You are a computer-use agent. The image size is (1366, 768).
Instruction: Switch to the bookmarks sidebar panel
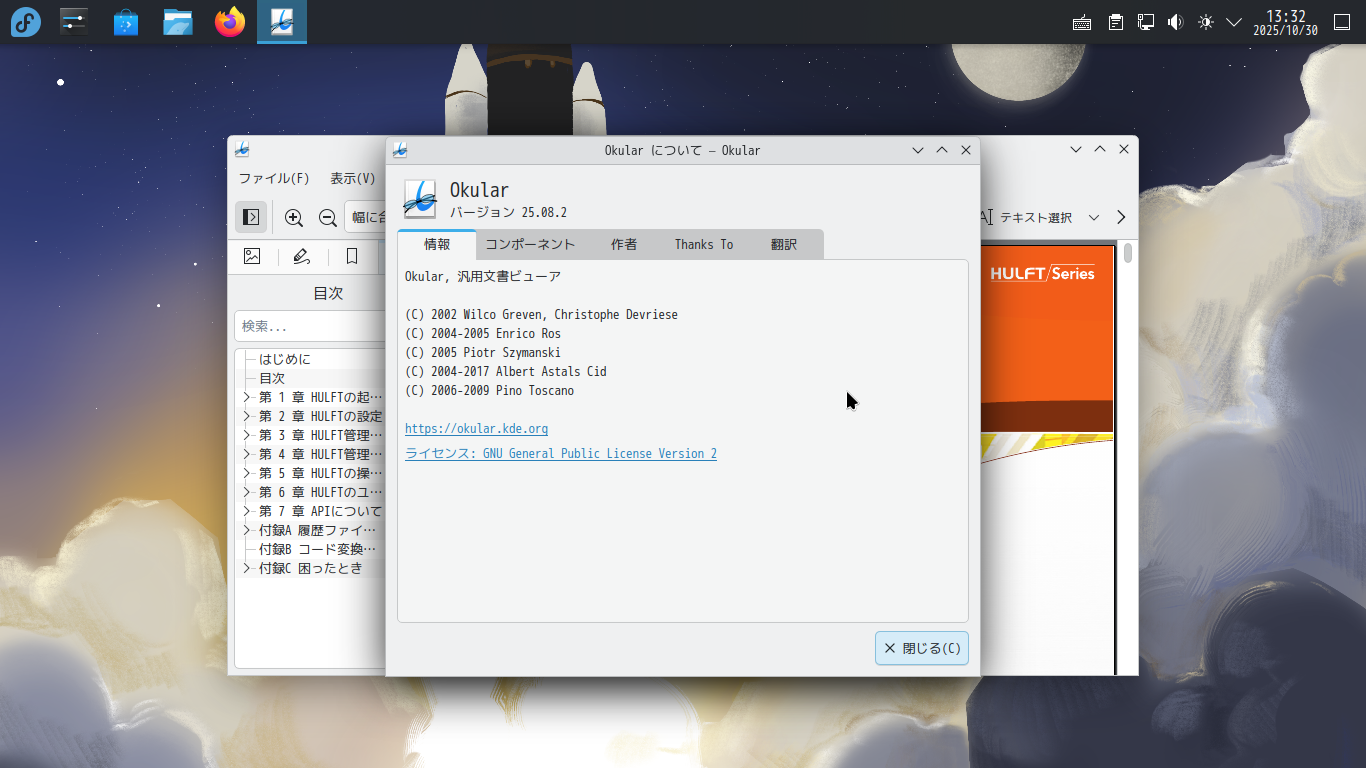352,257
